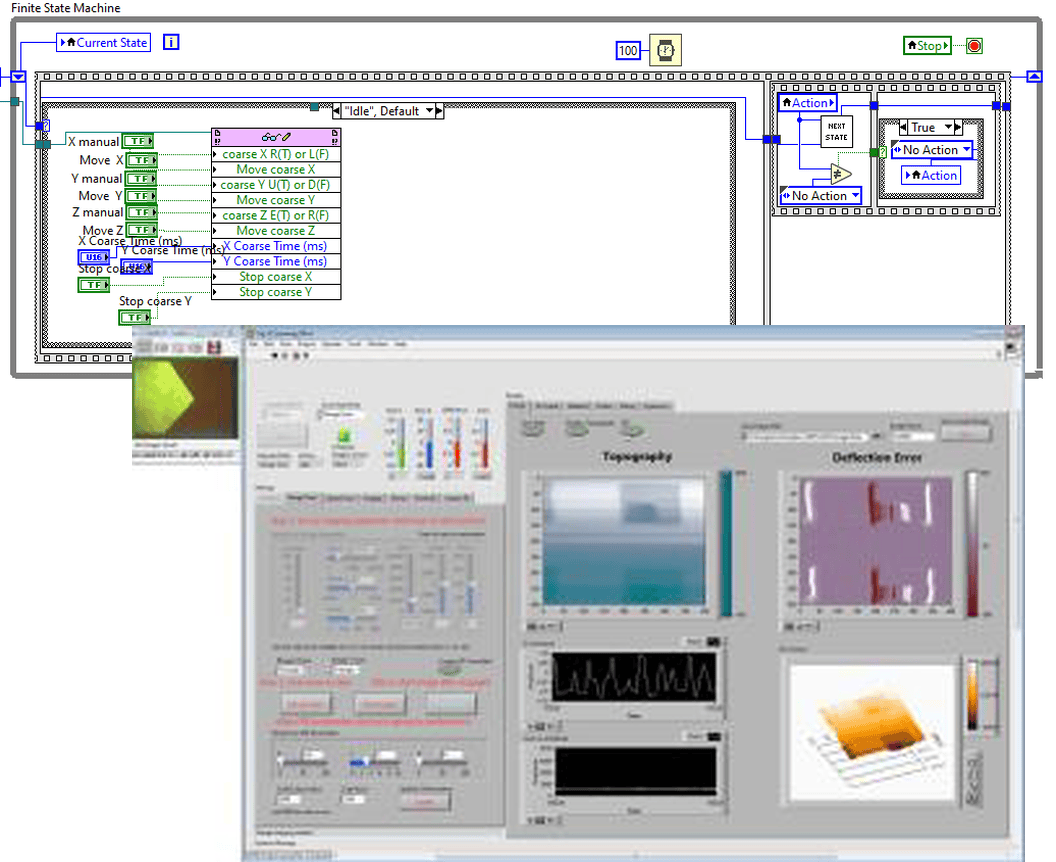This screenshot has height=862, width=1056.
Task: Click the Topography teal color ramp
Action: [x=726, y=544]
